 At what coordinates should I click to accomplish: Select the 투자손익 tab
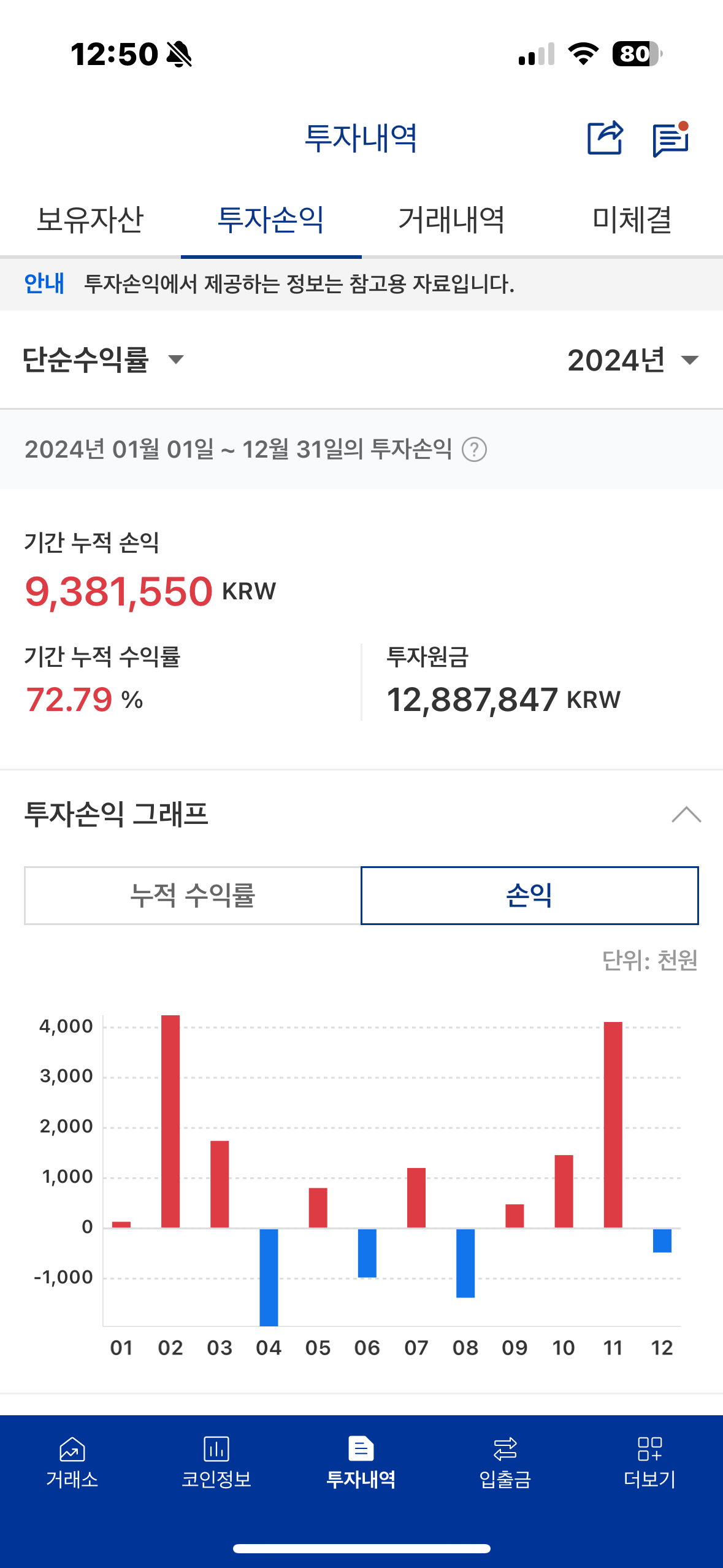pos(271,220)
